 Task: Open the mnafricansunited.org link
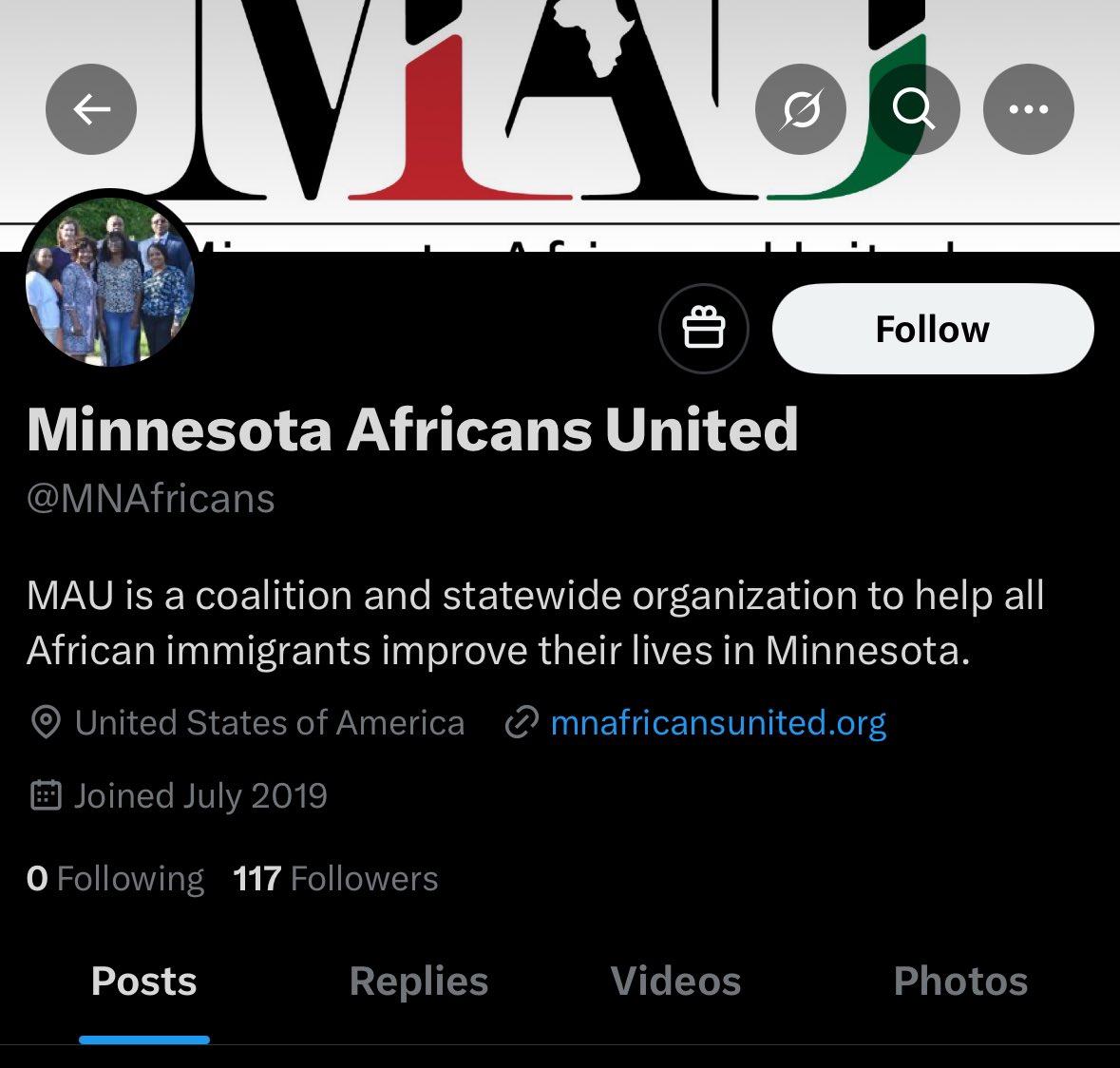click(718, 722)
